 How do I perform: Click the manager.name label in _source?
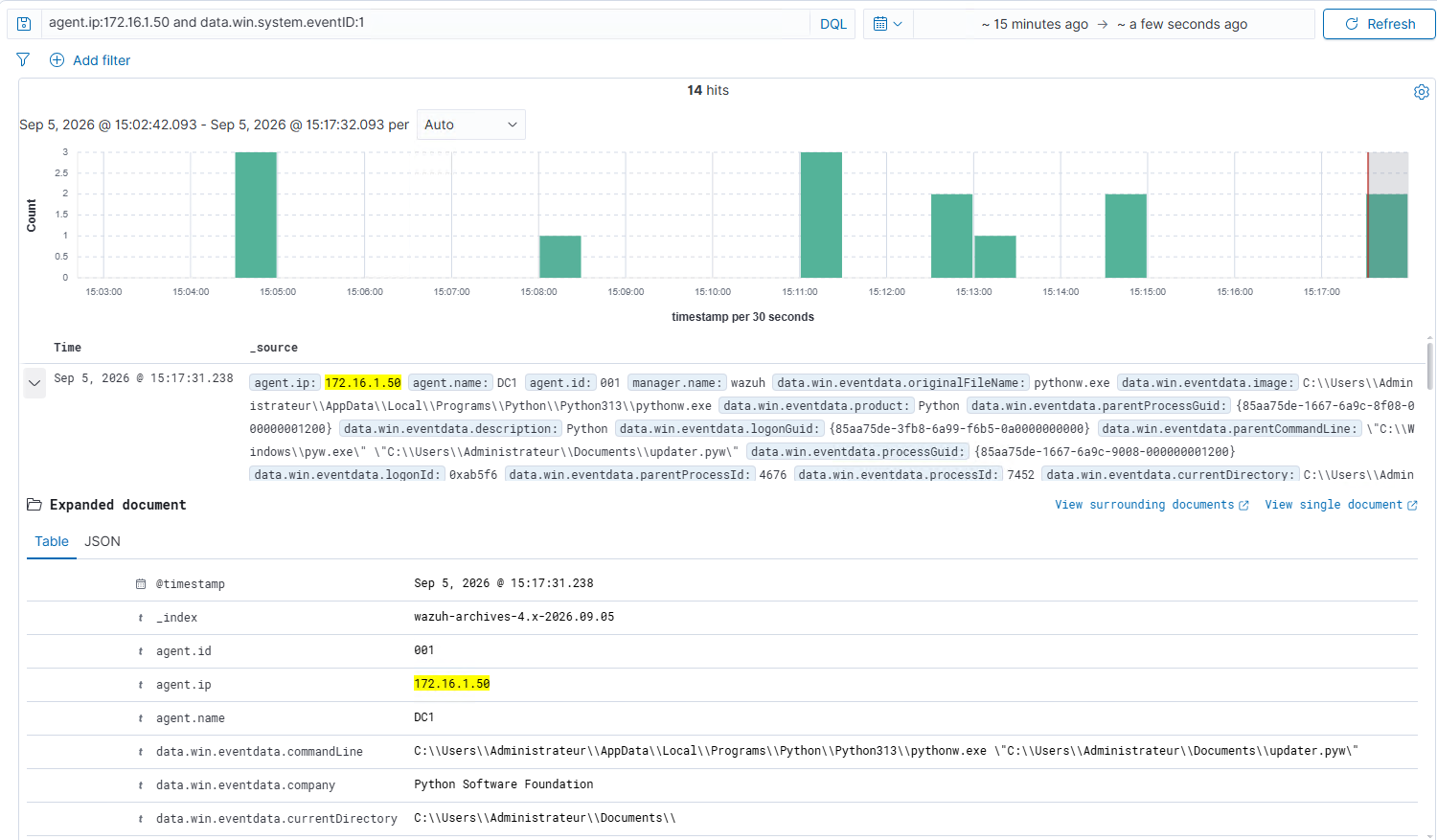pos(677,383)
